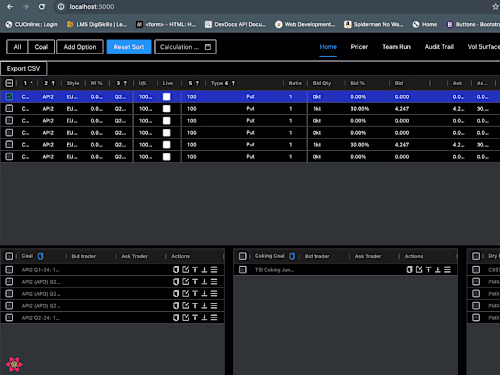The height and width of the screenshot is (375, 500).
Task: Check the TSI Coking Jan row checkbox
Action: pyautogui.click(x=243, y=270)
